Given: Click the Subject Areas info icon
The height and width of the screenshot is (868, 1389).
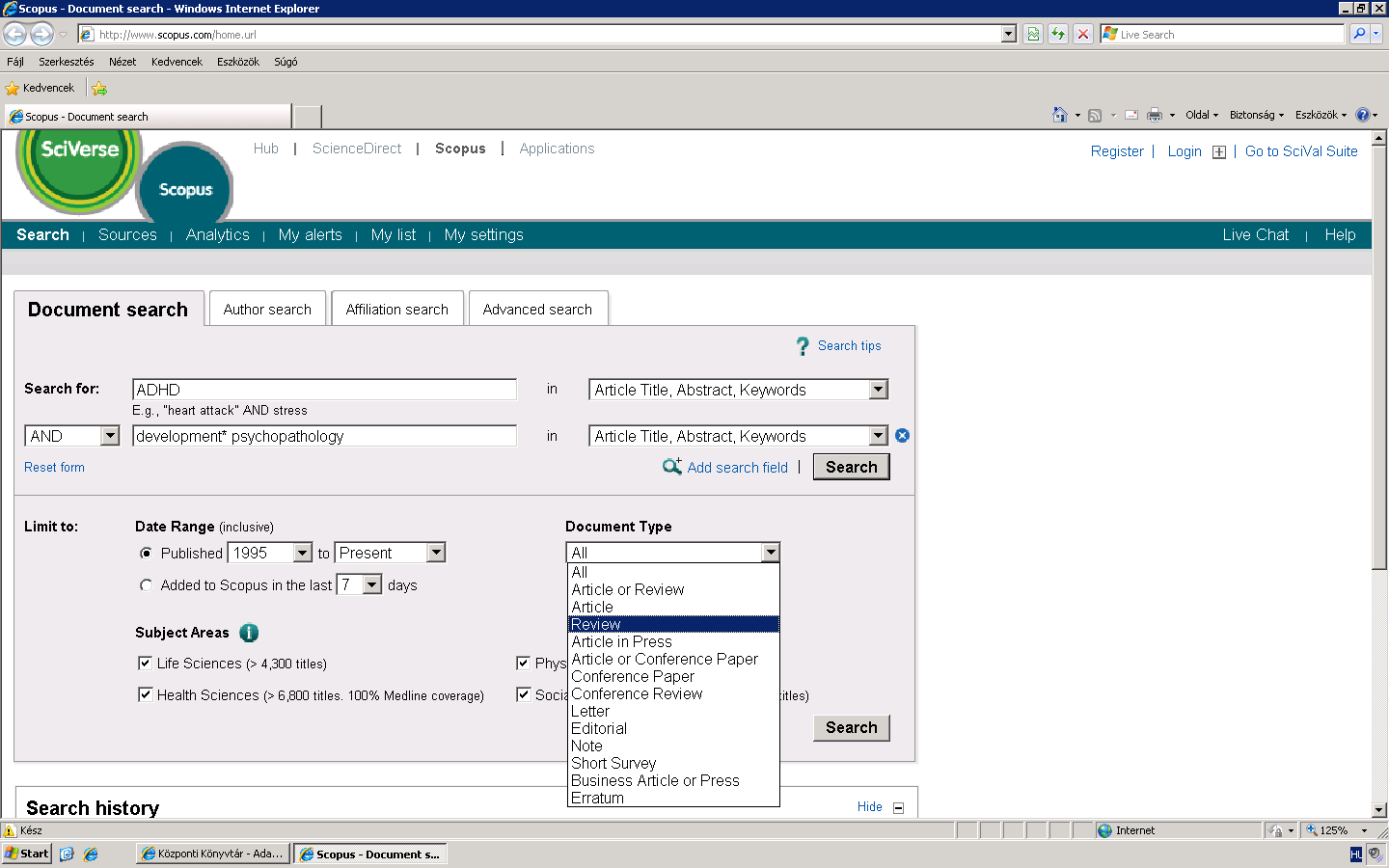Looking at the screenshot, I should [x=249, y=633].
